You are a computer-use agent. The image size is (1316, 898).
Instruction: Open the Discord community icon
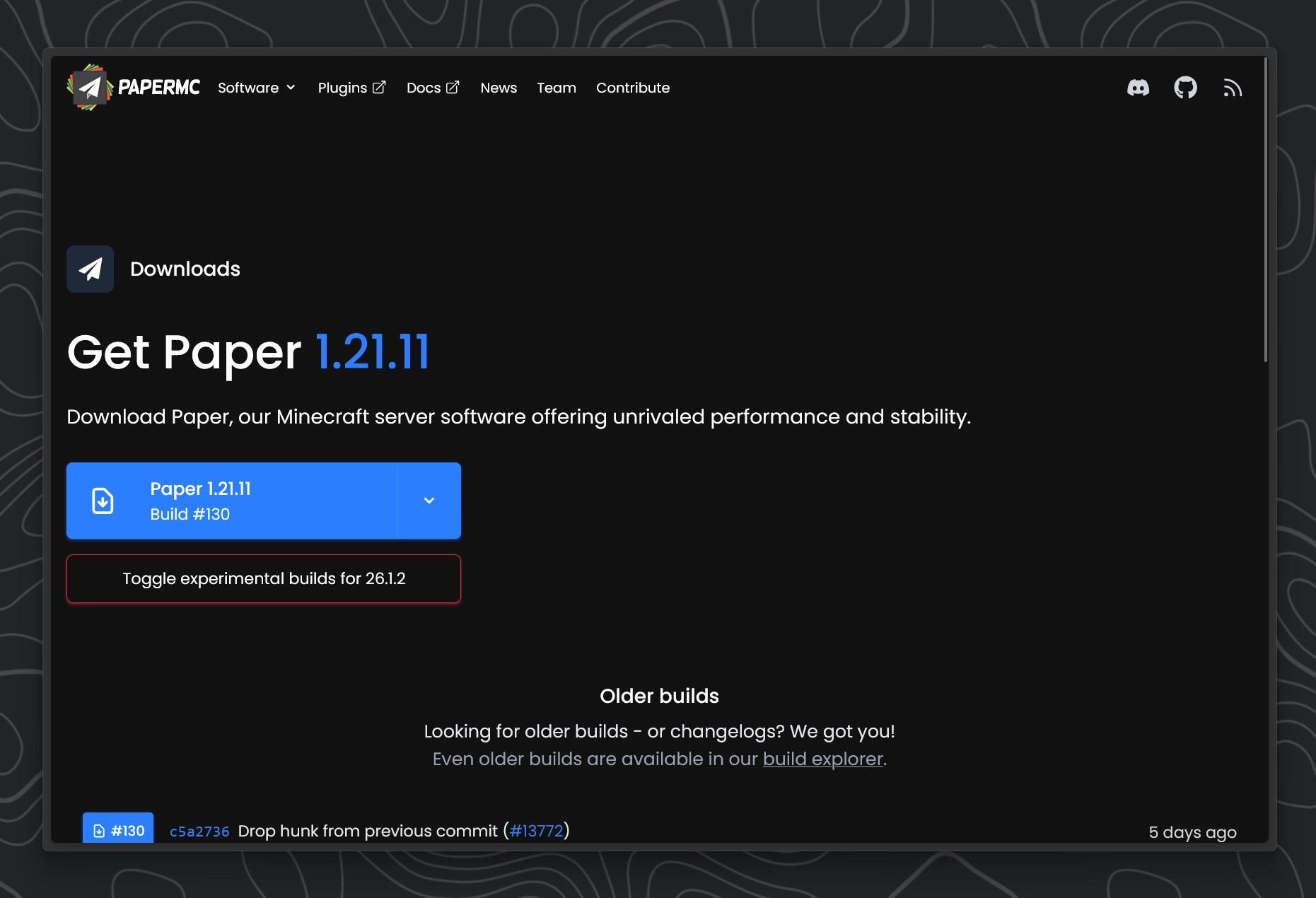(1139, 87)
